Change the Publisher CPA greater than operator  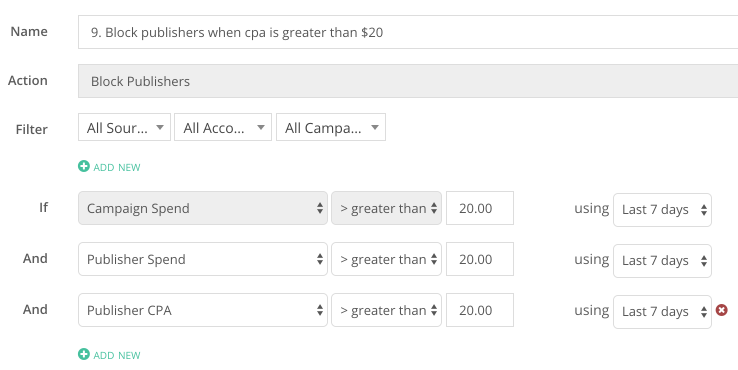[386, 310]
